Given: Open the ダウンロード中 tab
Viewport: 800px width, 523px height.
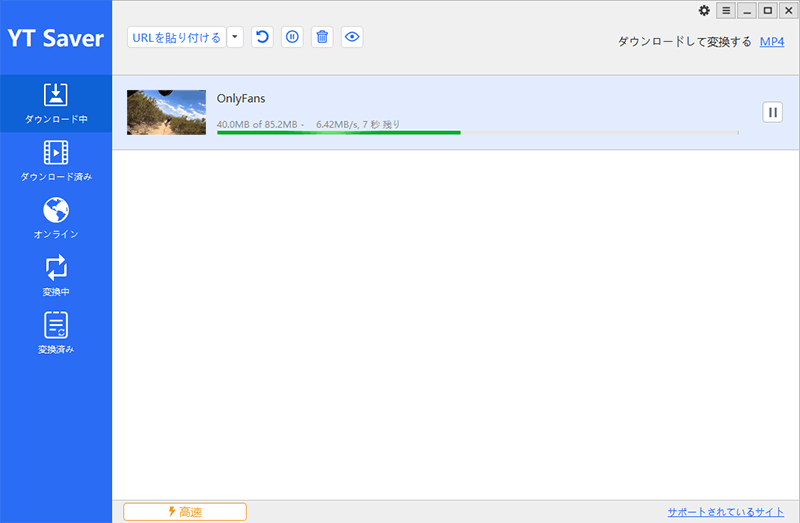Looking at the screenshot, I should pos(56,104).
